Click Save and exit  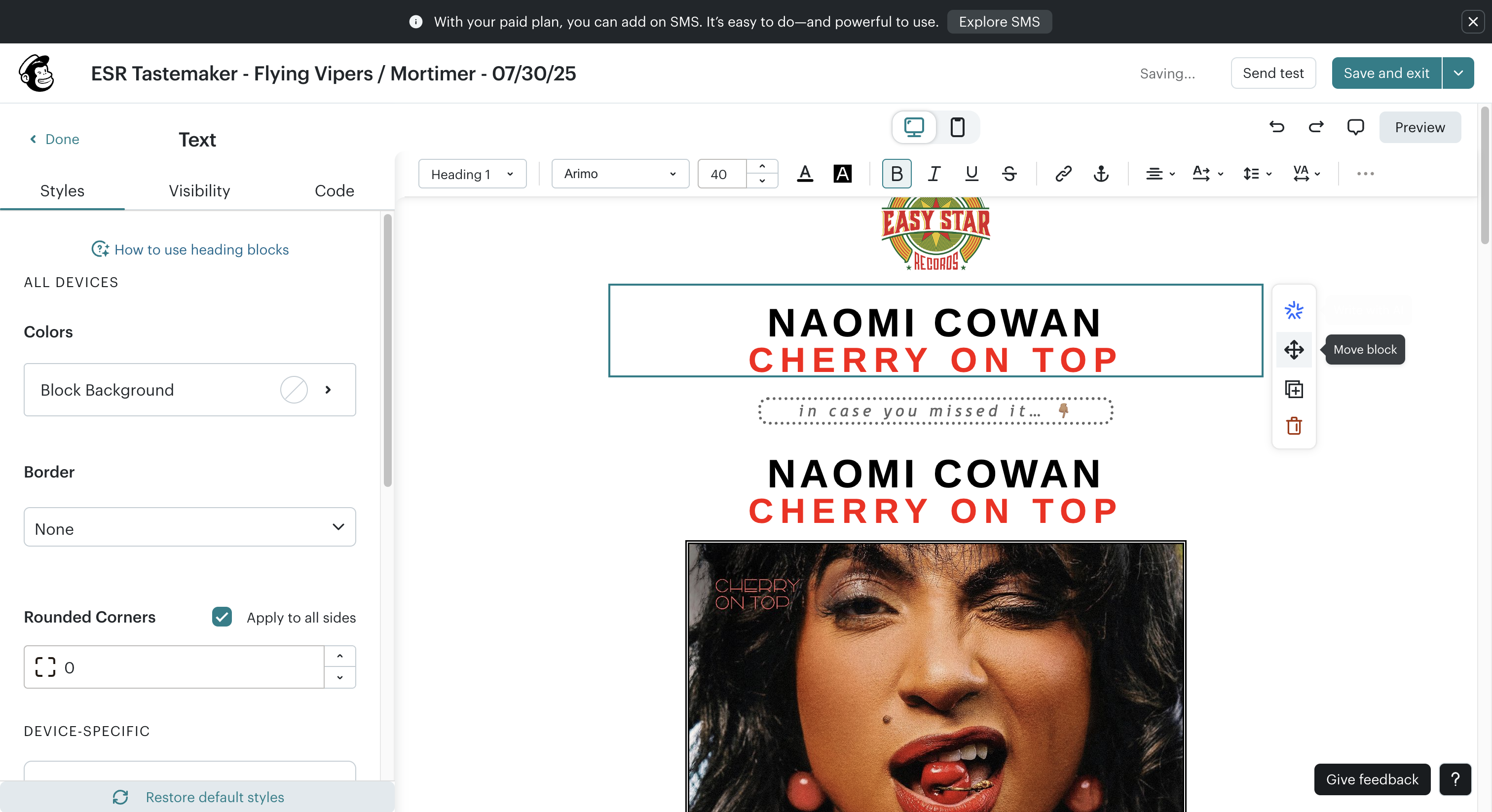pyautogui.click(x=1386, y=73)
